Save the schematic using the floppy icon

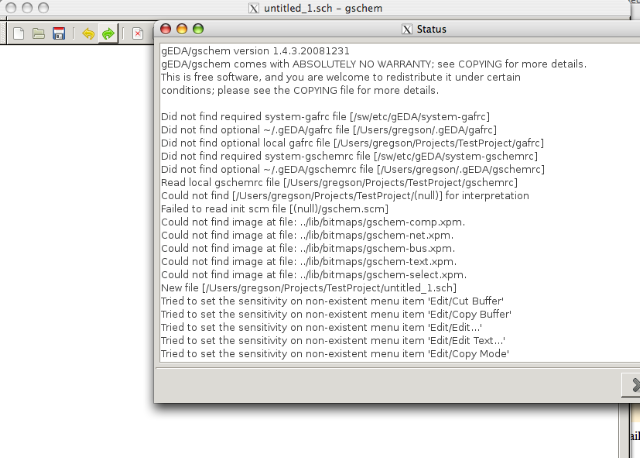(58, 34)
